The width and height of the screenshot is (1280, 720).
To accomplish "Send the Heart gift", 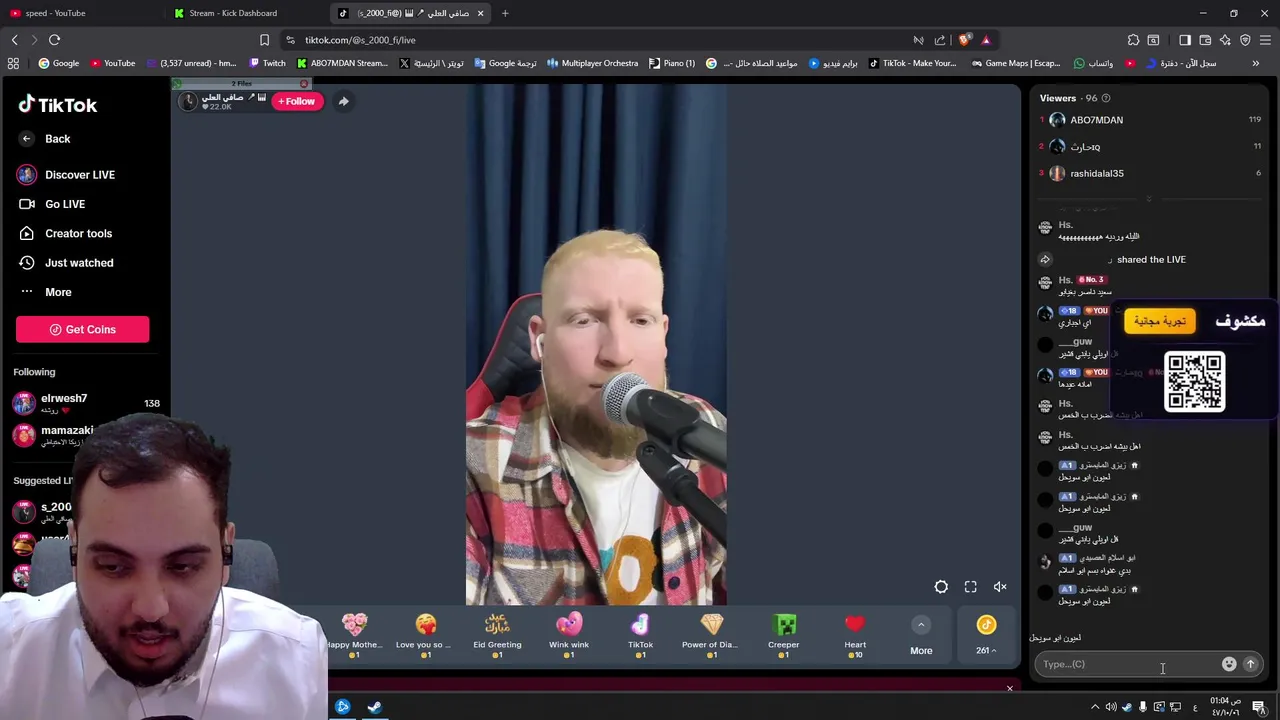I will point(855,636).
